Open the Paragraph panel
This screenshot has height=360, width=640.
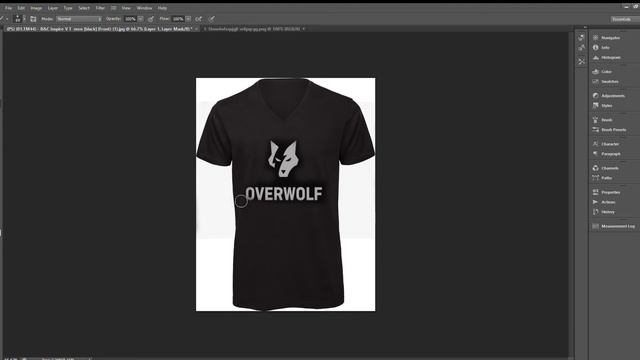click(607, 154)
